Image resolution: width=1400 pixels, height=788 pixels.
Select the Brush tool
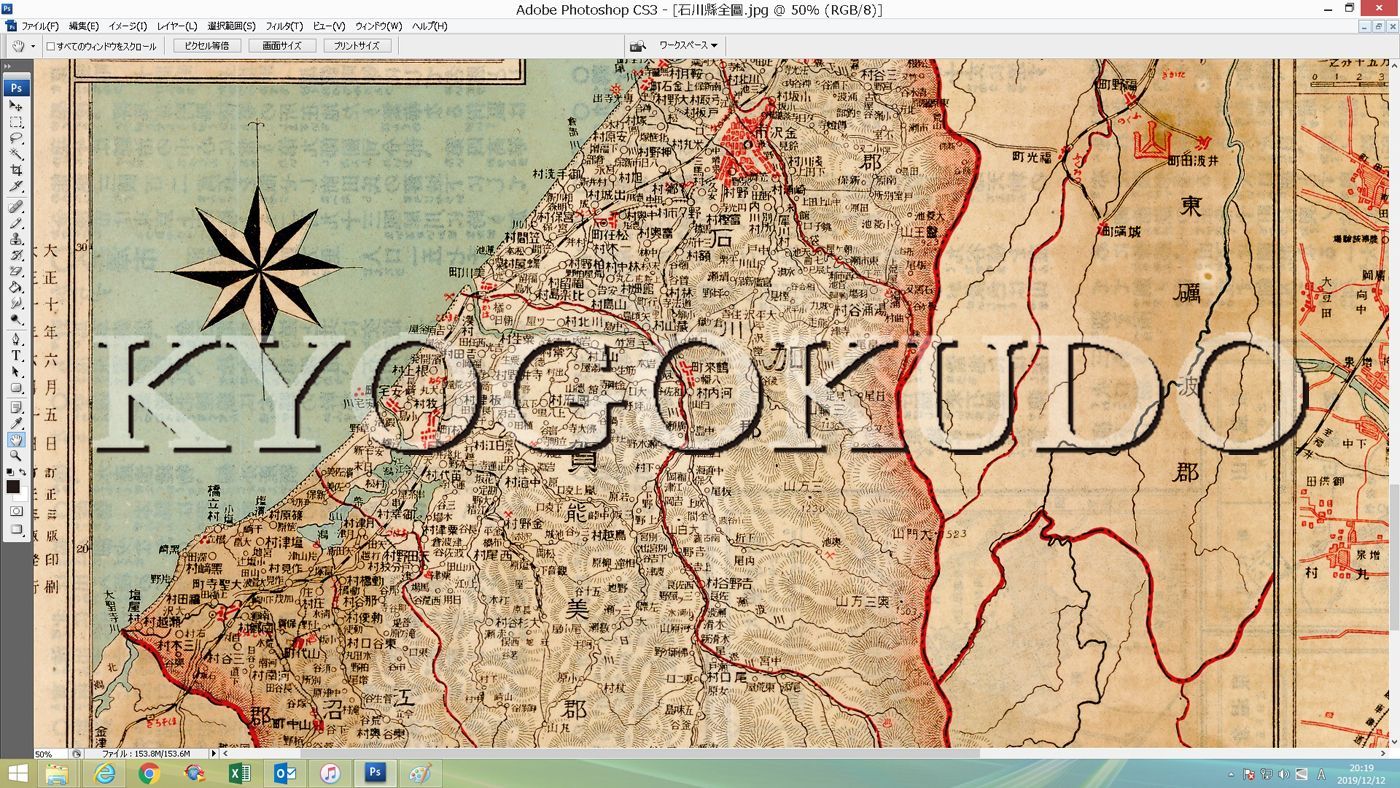tap(16, 223)
